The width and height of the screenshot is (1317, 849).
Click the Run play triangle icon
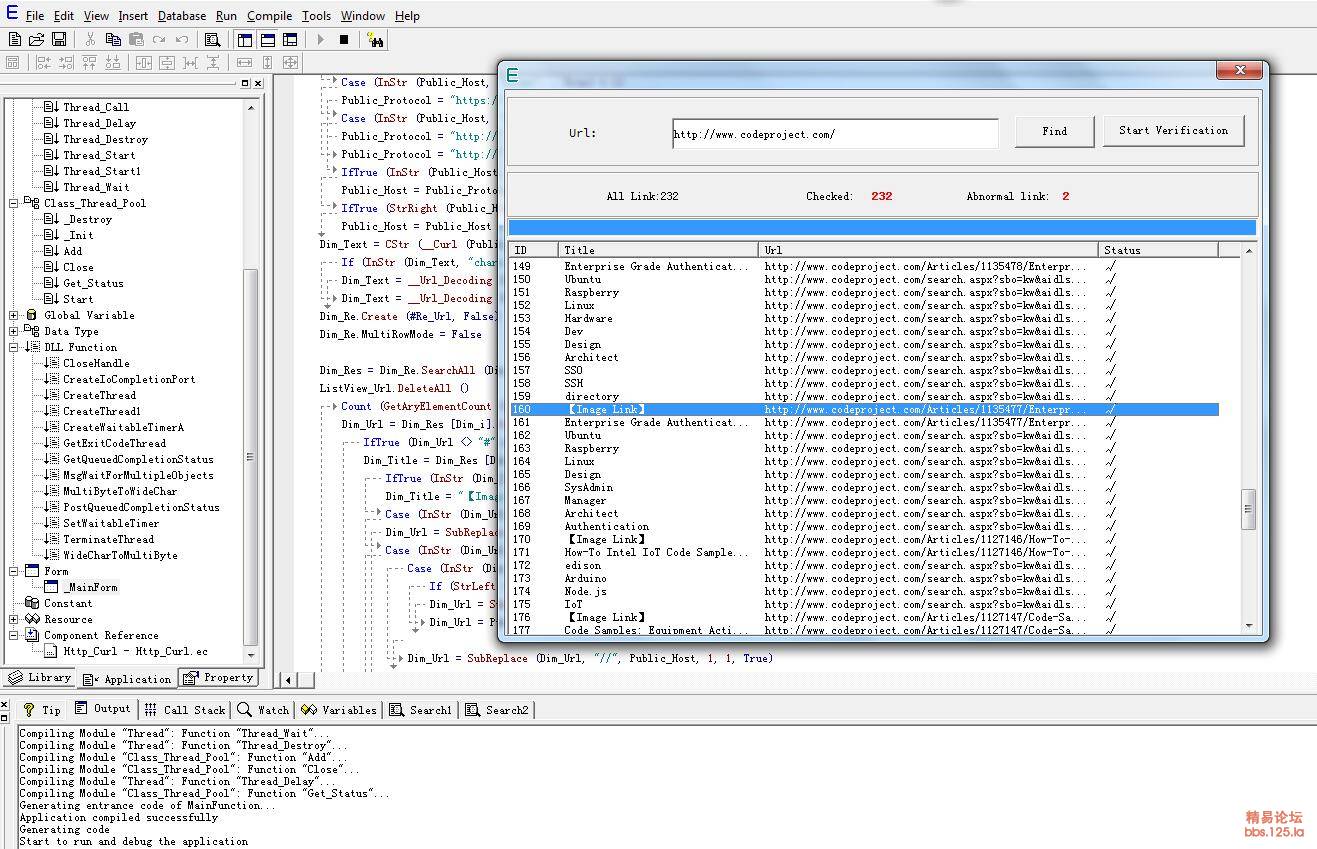[x=321, y=40]
